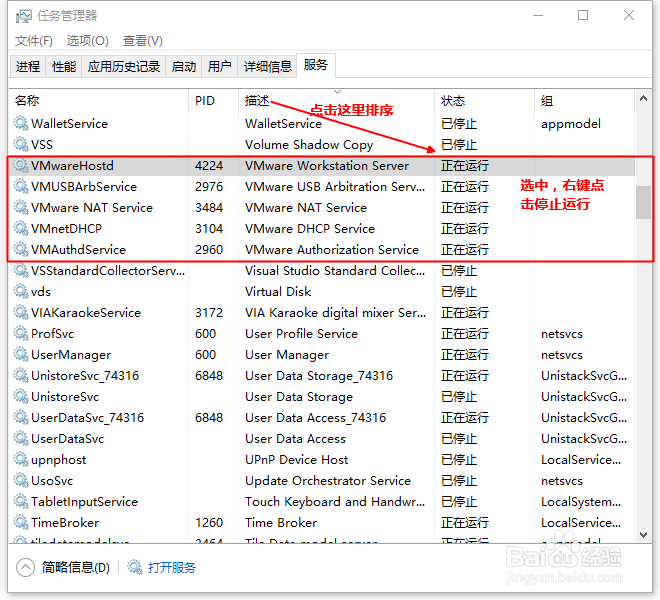Click gear icon beside TimeBroker
This screenshot has width=660, height=600.
pos(21,523)
